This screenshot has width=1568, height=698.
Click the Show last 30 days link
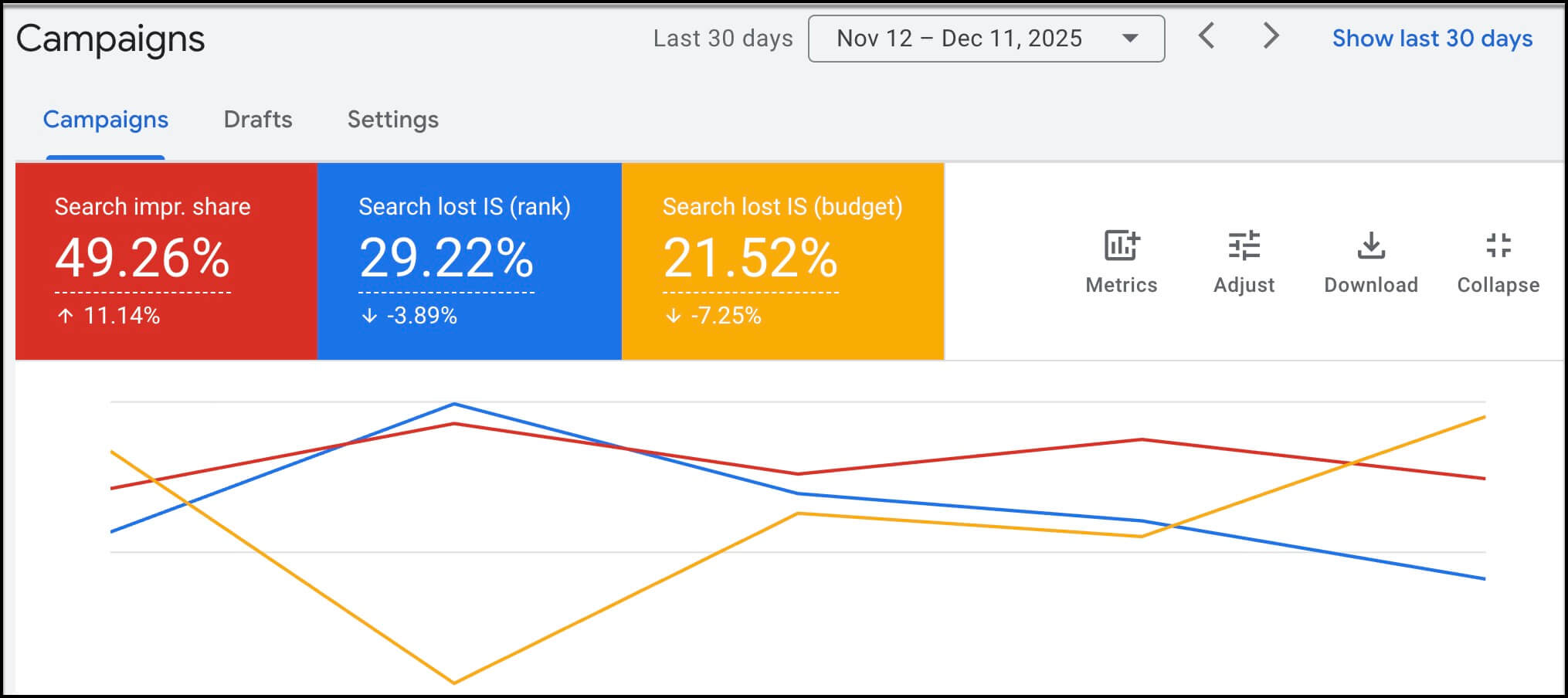click(1432, 39)
